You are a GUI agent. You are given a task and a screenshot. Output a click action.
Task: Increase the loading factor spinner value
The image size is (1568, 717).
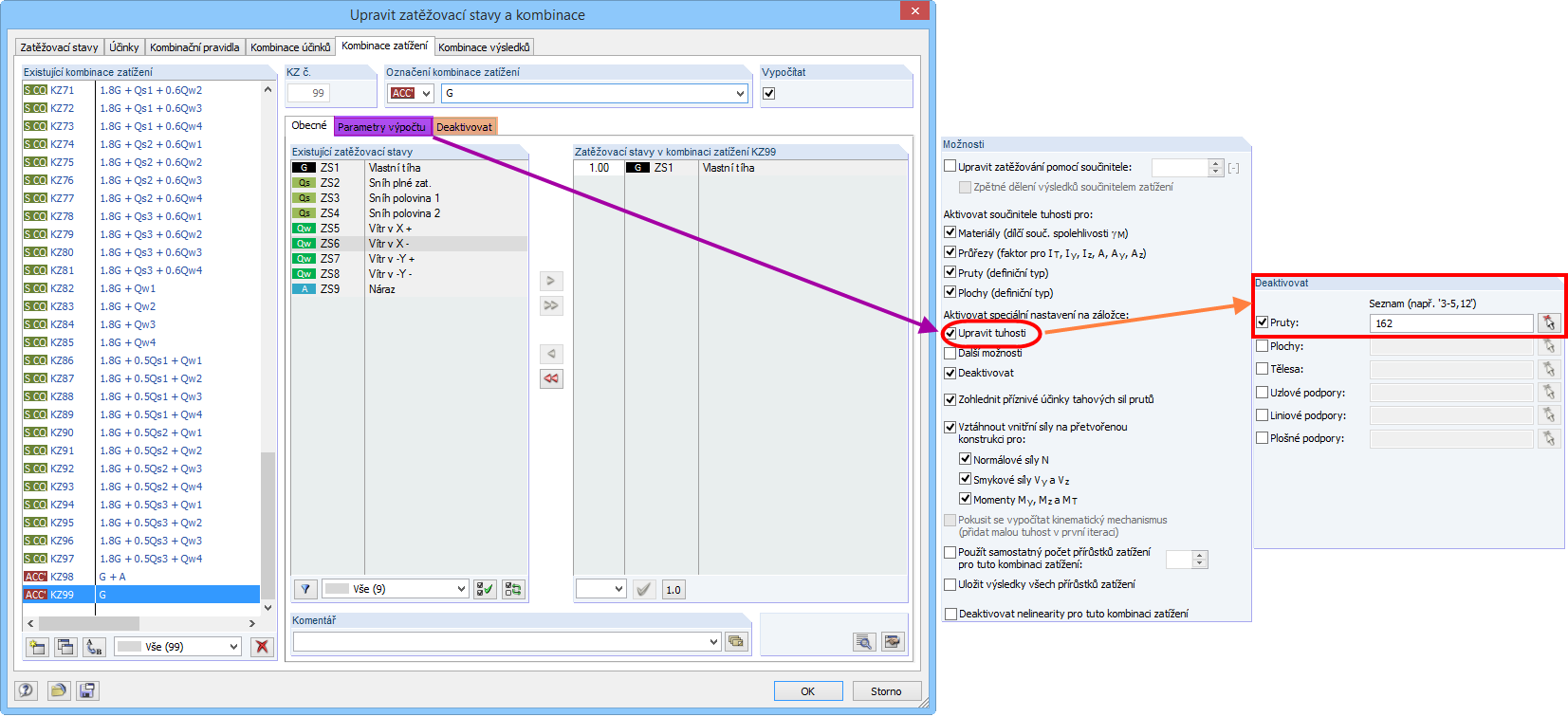click(1216, 163)
